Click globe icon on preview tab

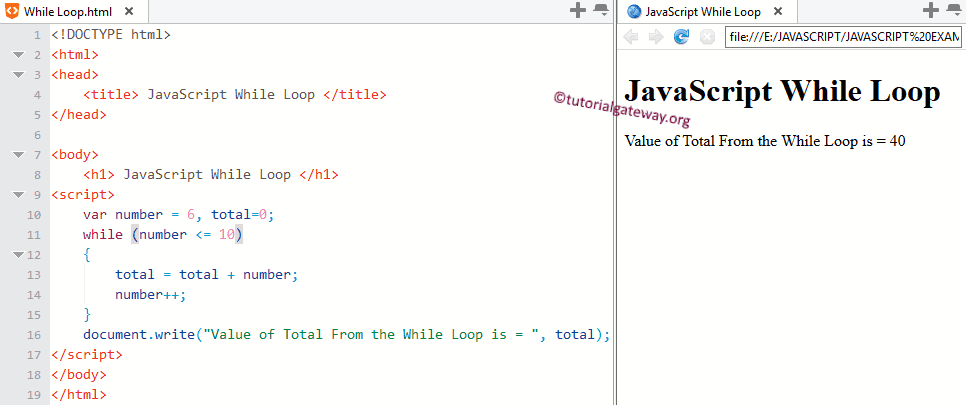(x=633, y=11)
